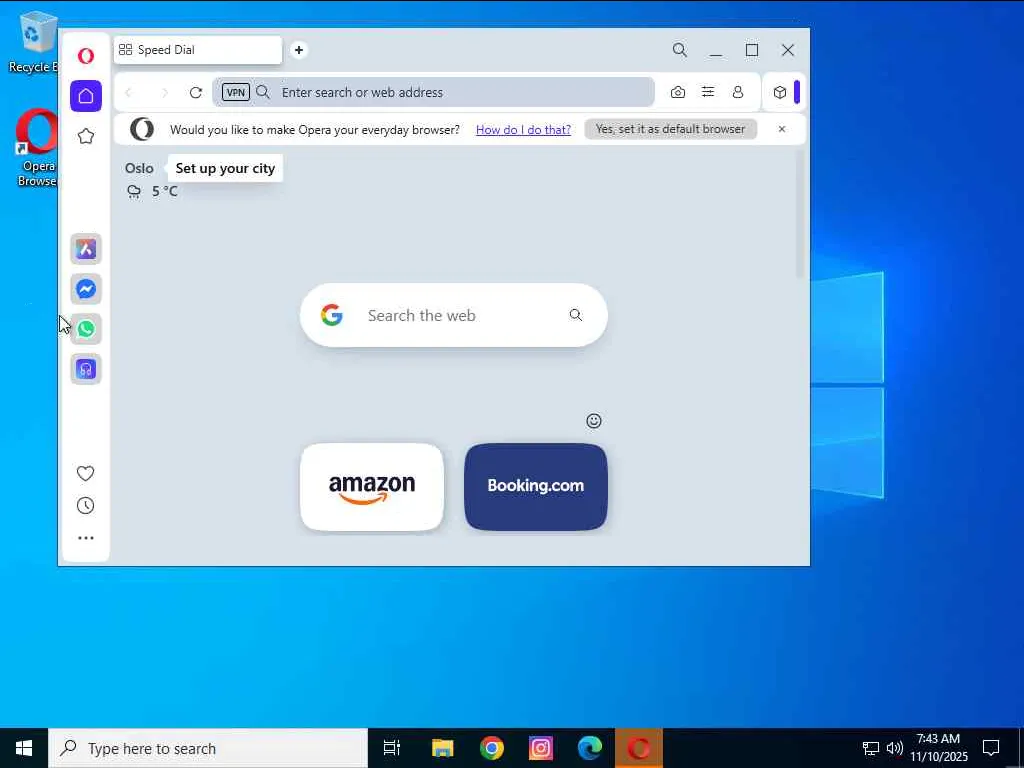Open Easy Setup sliders icon
Image resolution: width=1024 pixels, height=768 pixels.
(708, 92)
